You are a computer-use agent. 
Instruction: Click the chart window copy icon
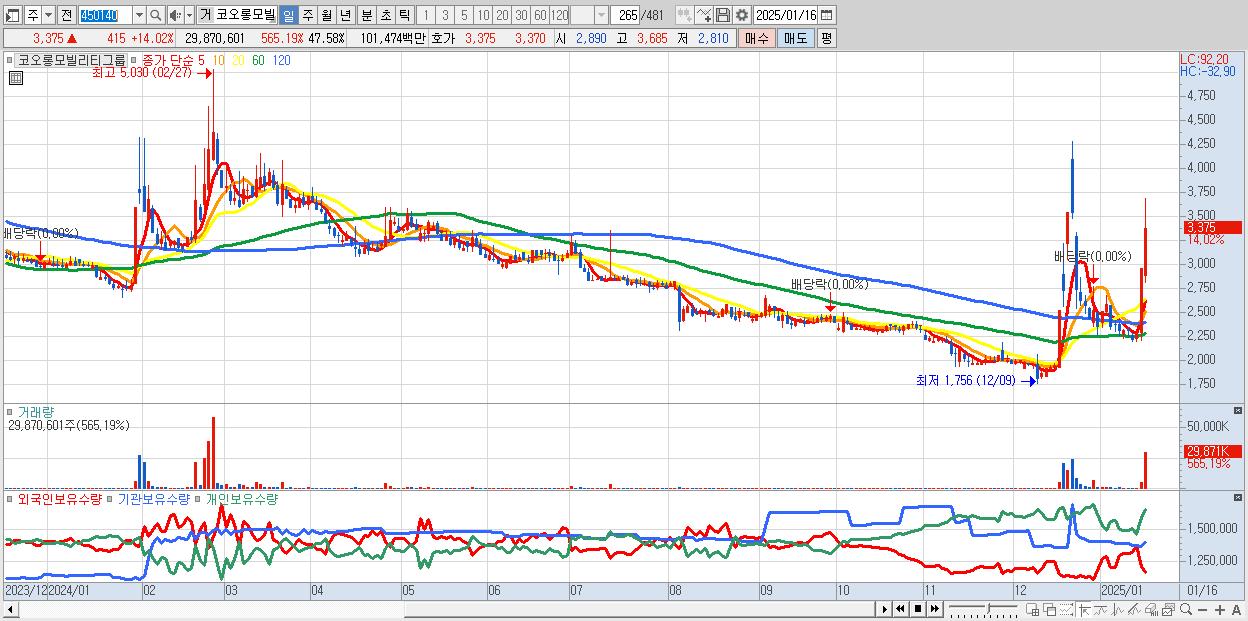click(x=1168, y=609)
